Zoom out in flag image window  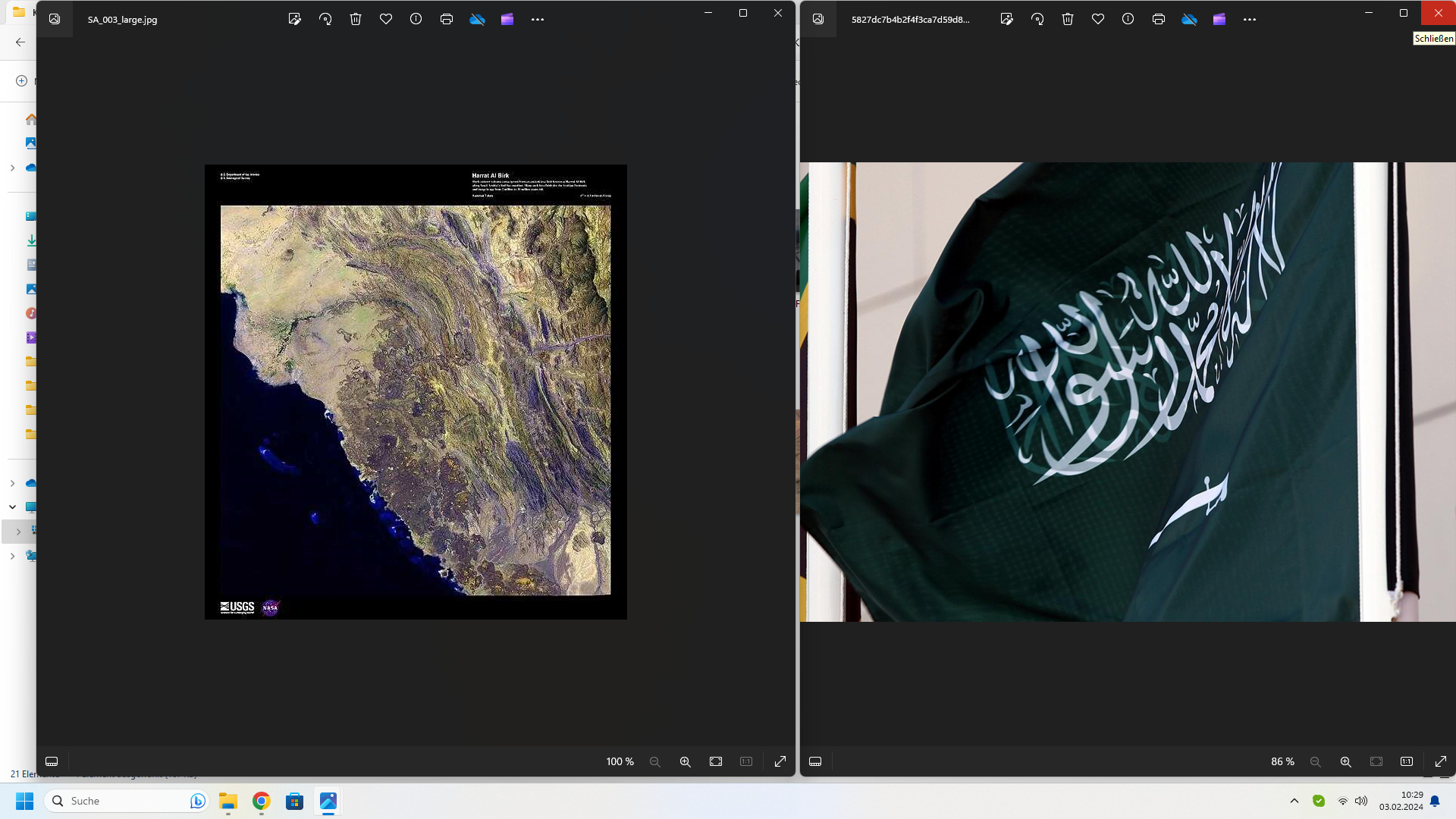pyautogui.click(x=1316, y=761)
